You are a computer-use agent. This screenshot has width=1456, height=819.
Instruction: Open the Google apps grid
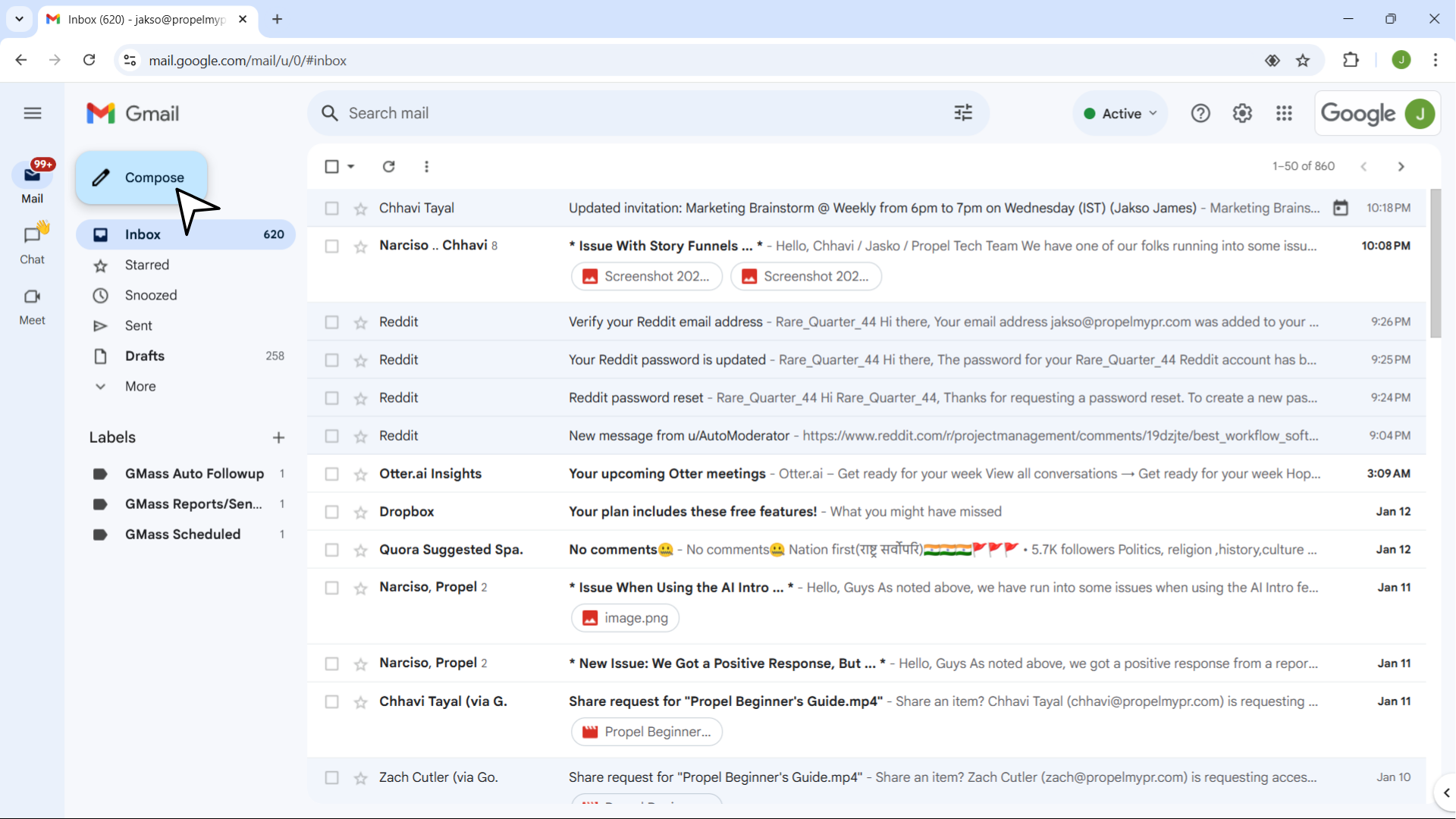(1284, 113)
